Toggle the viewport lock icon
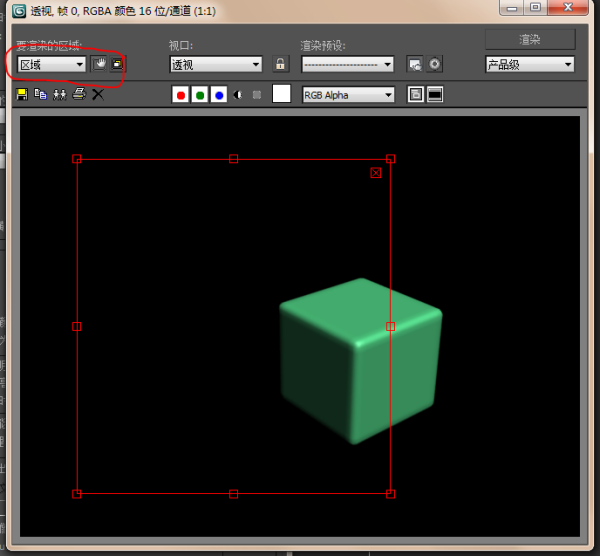 pos(281,64)
